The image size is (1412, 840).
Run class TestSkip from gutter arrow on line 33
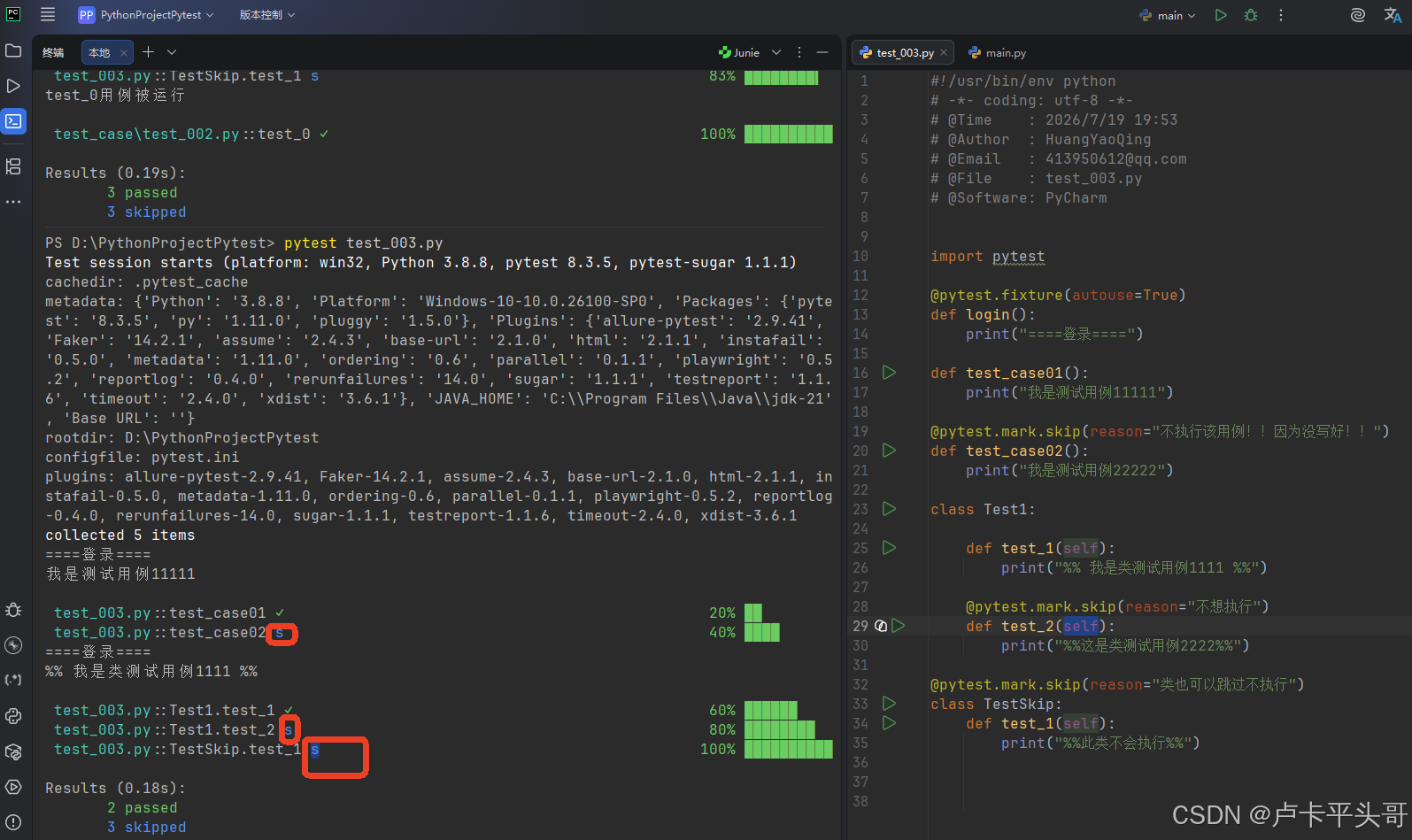coord(890,704)
